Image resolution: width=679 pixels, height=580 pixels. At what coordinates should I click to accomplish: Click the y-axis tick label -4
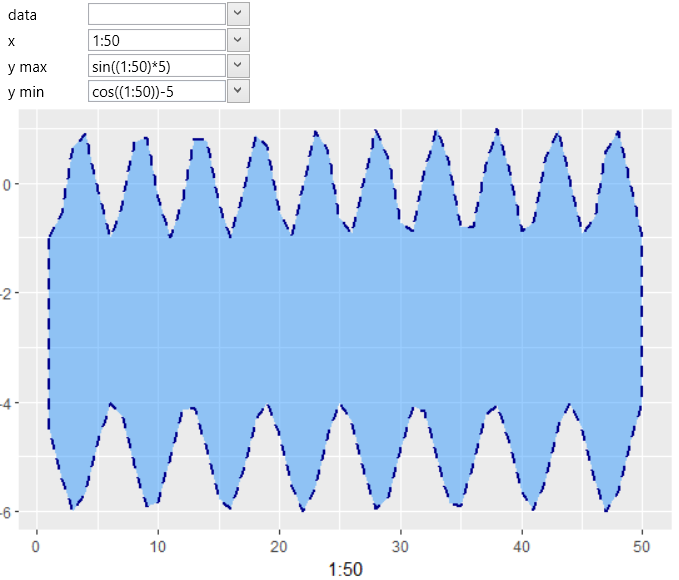pyautogui.click(x=6, y=404)
